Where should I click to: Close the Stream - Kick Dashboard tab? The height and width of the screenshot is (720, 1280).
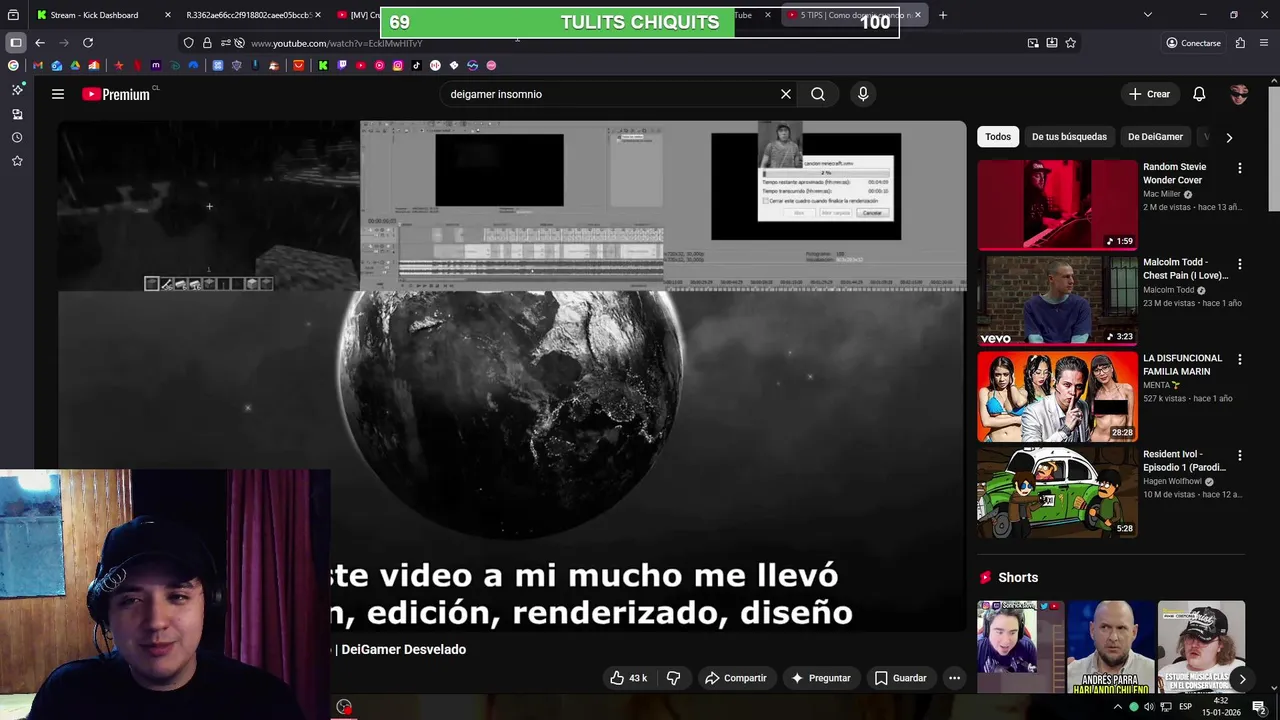coord(167,15)
